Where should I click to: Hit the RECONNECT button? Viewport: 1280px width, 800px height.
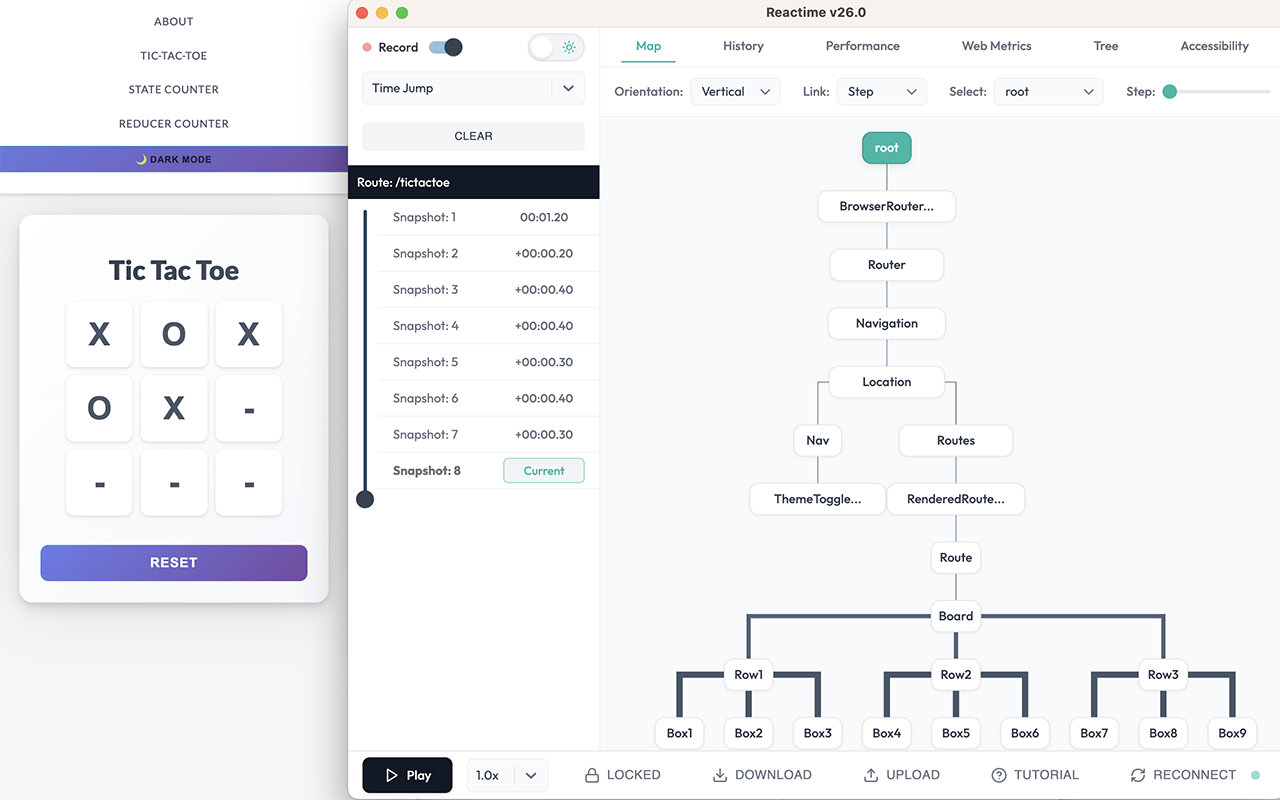[x=1183, y=775]
